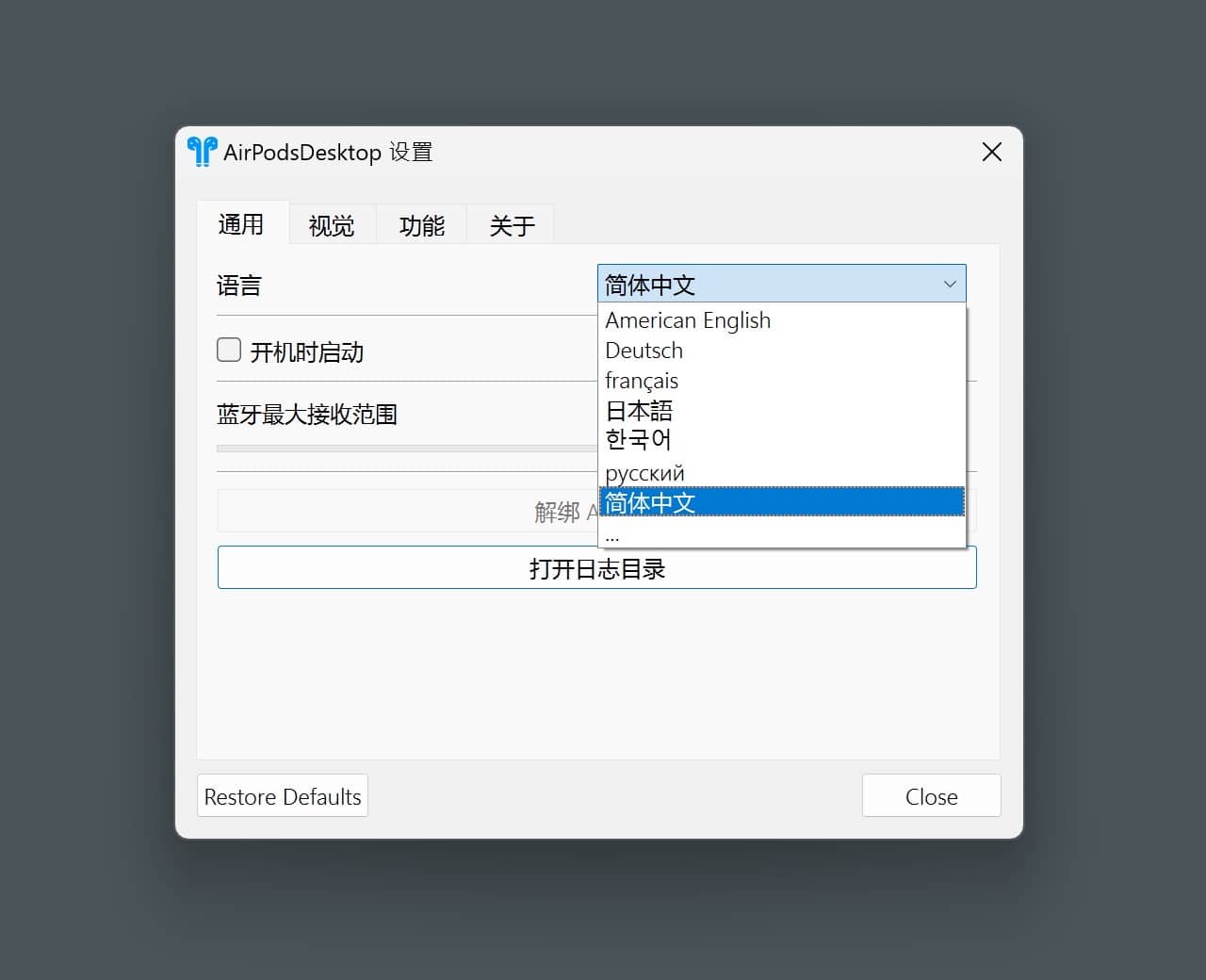Open the 功能 tab
Screen dimensions: 1206x980
422,225
